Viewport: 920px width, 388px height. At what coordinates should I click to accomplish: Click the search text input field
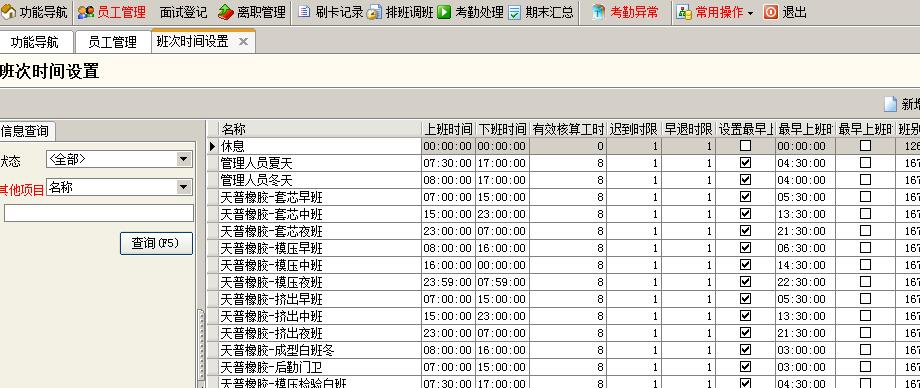tap(99, 213)
